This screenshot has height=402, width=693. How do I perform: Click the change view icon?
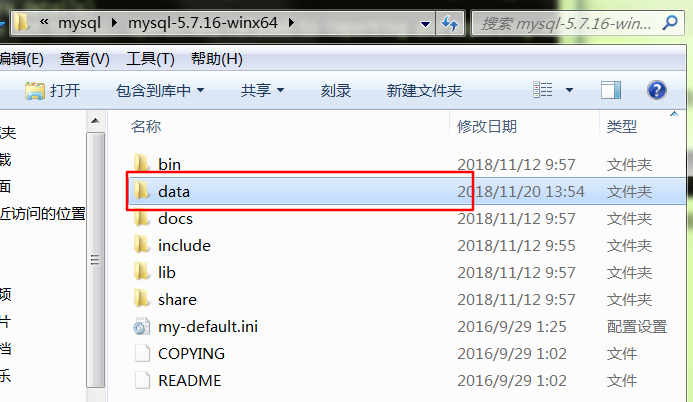click(542, 90)
